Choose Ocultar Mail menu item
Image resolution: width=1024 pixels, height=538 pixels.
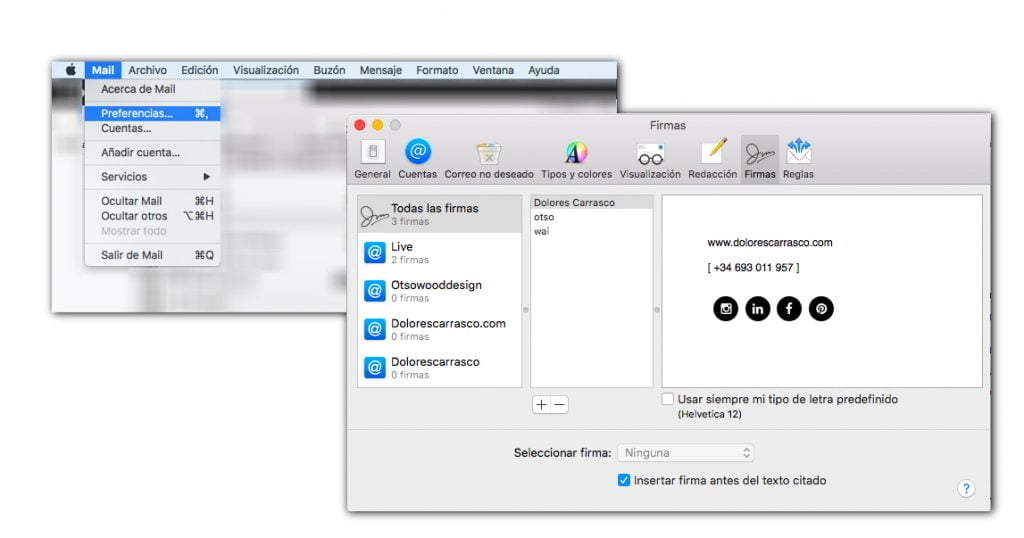pos(152,201)
